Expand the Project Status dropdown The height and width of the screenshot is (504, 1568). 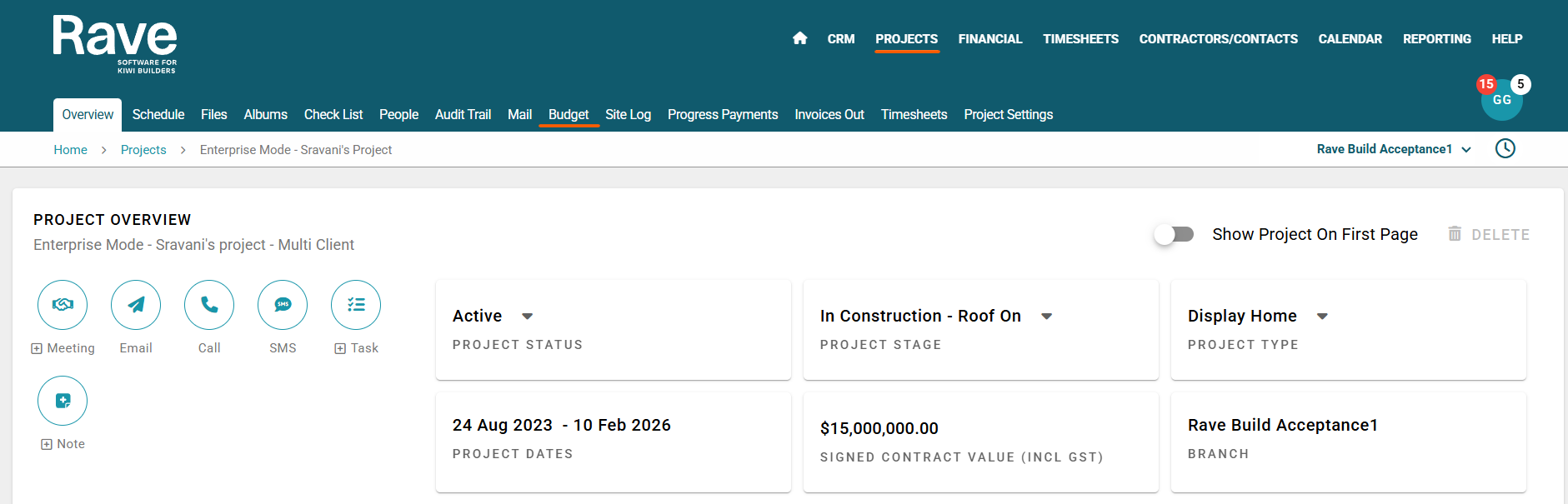(x=527, y=317)
